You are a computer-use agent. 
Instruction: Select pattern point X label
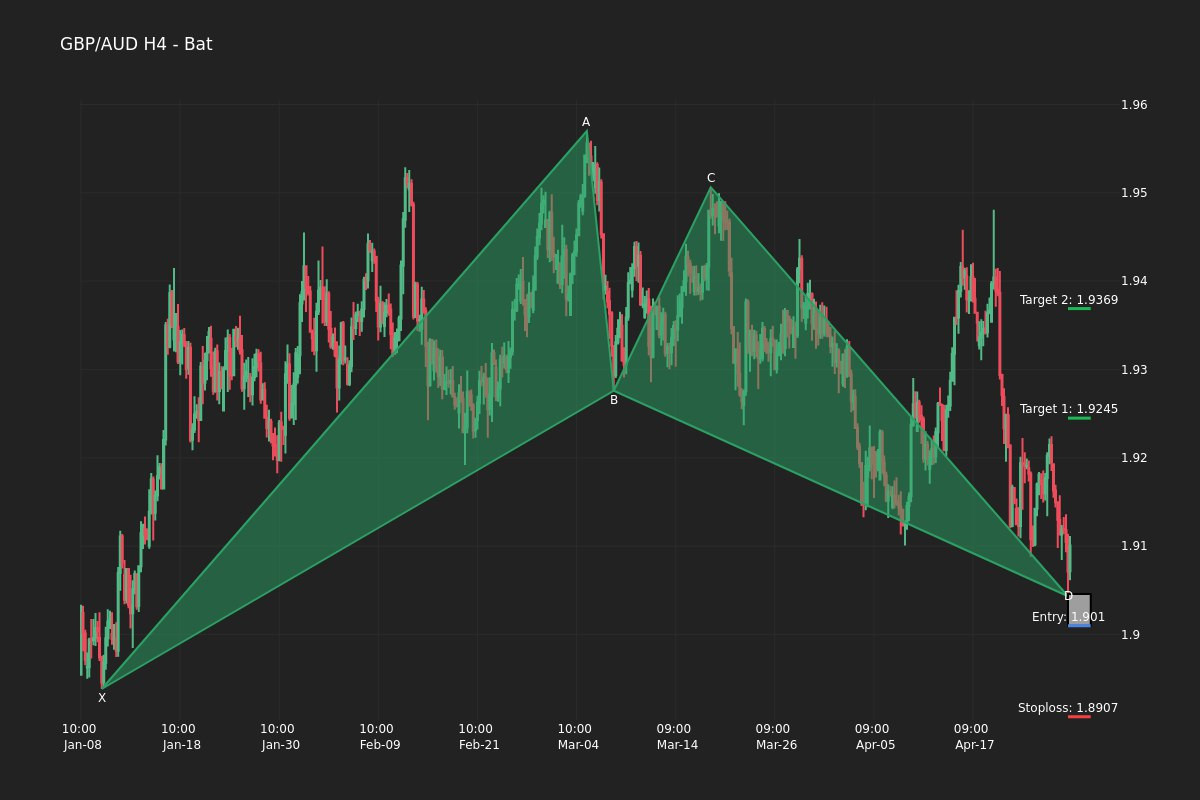tap(102, 698)
